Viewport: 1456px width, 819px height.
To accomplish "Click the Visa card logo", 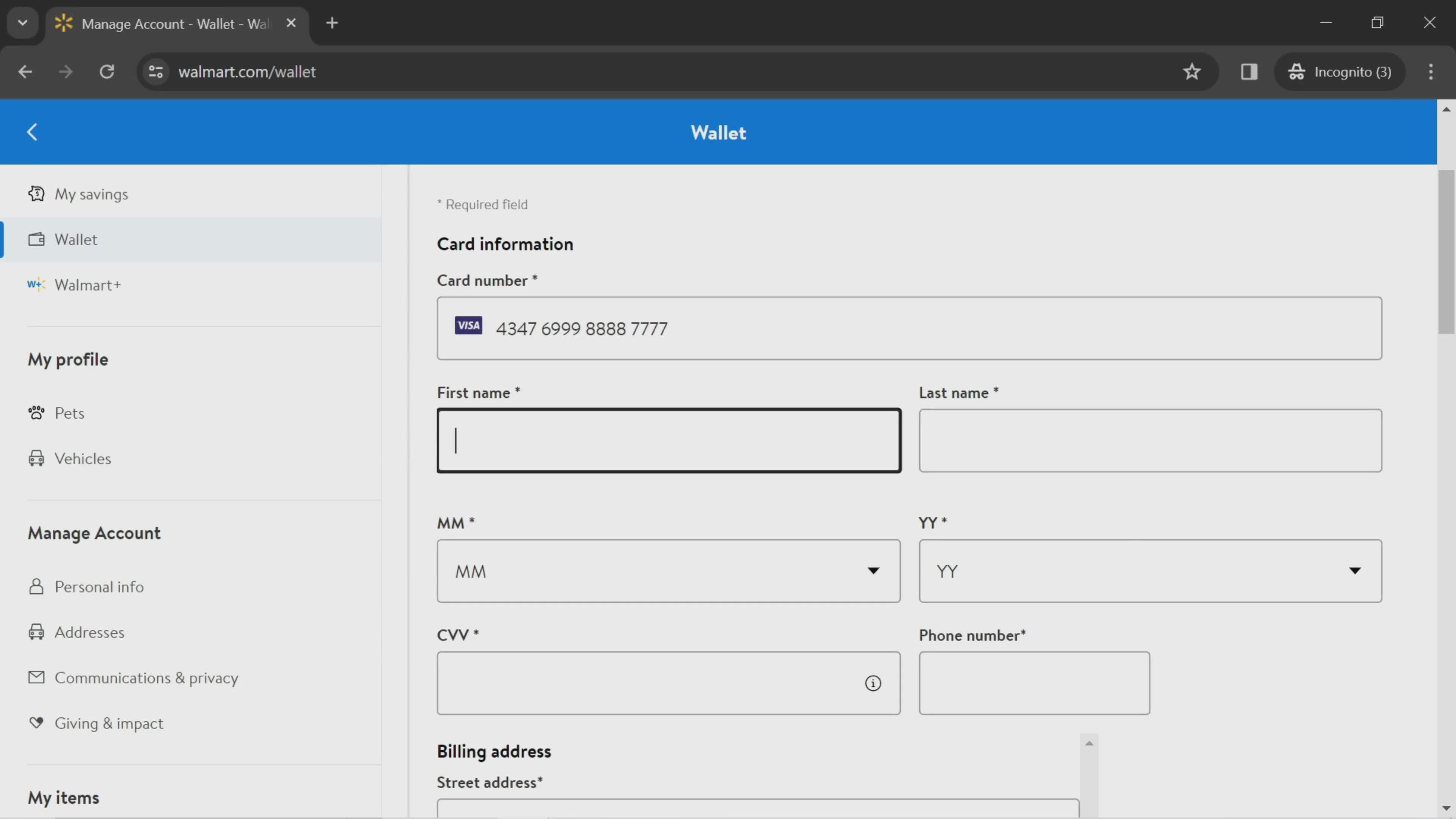I will coord(468,326).
